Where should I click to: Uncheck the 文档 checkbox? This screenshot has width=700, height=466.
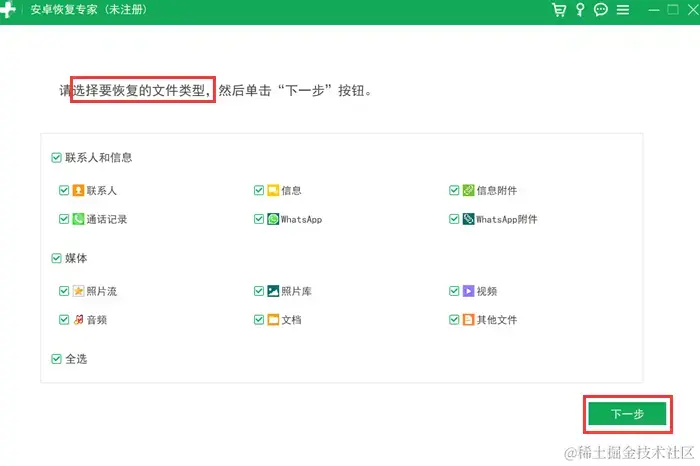point(259,320)
